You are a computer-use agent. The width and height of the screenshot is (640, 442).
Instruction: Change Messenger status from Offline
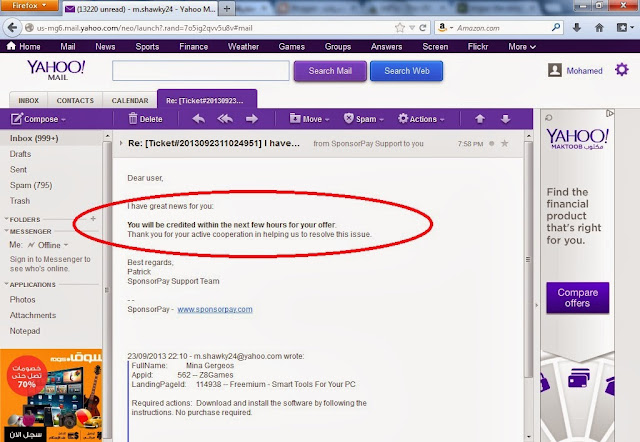[48, 245]
